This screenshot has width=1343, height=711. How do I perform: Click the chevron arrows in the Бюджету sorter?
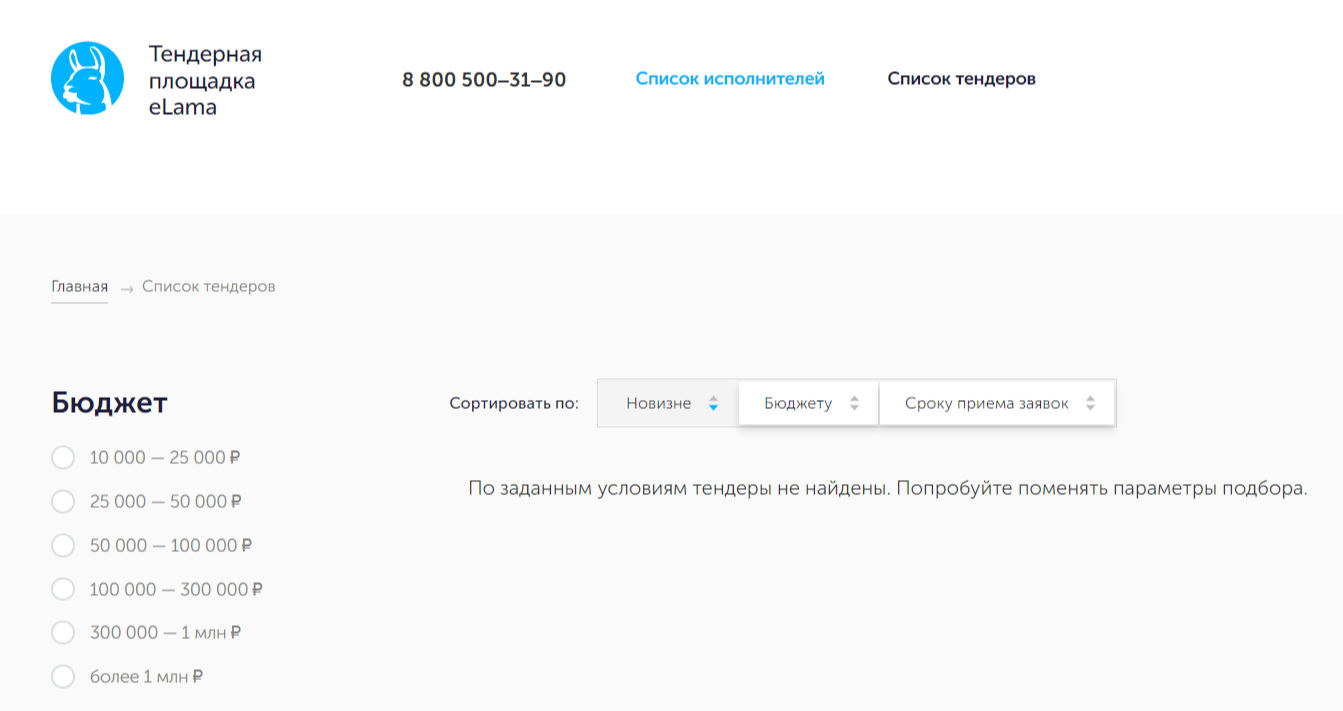point(855,403)
